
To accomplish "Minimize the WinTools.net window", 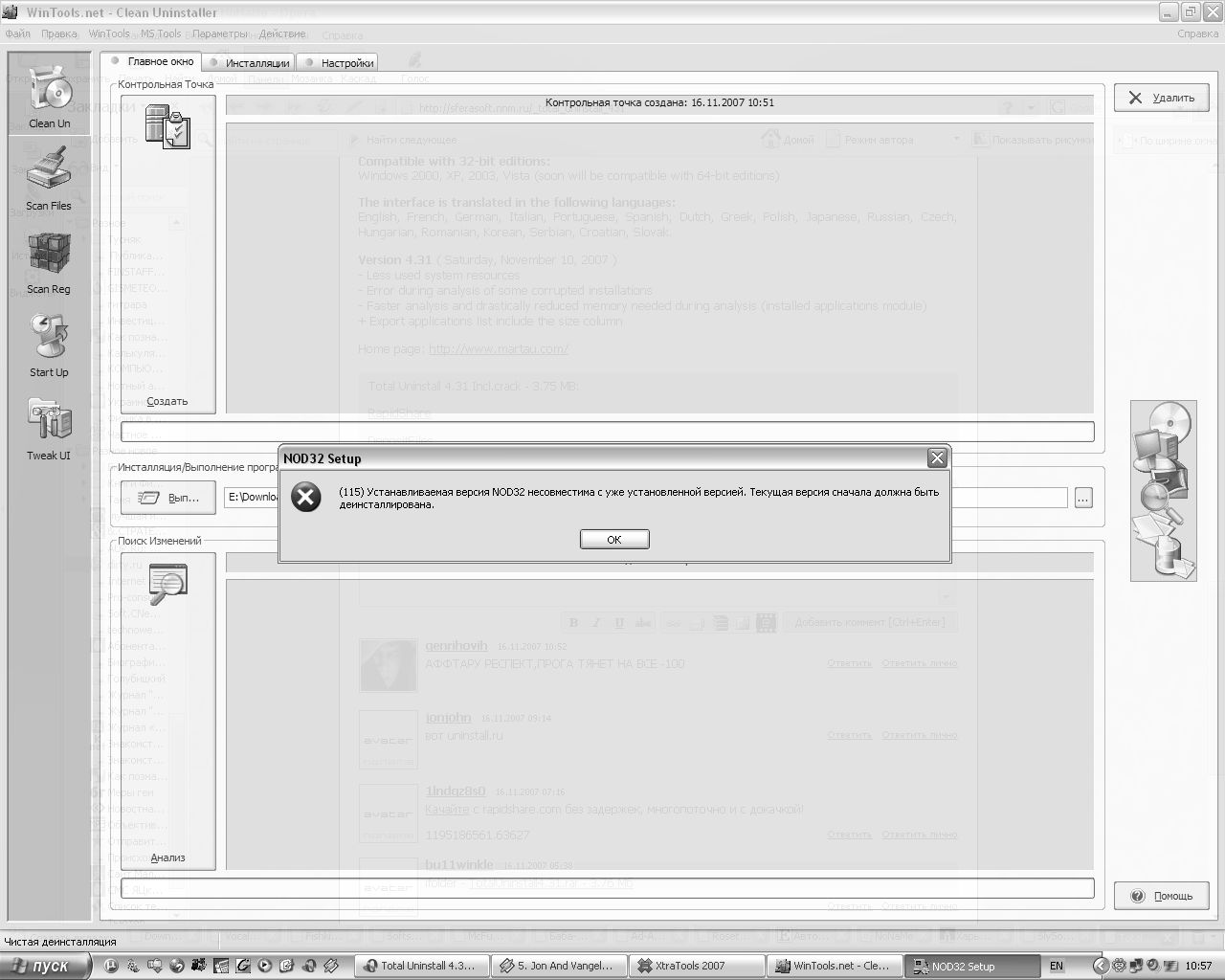I will 1169,11.
